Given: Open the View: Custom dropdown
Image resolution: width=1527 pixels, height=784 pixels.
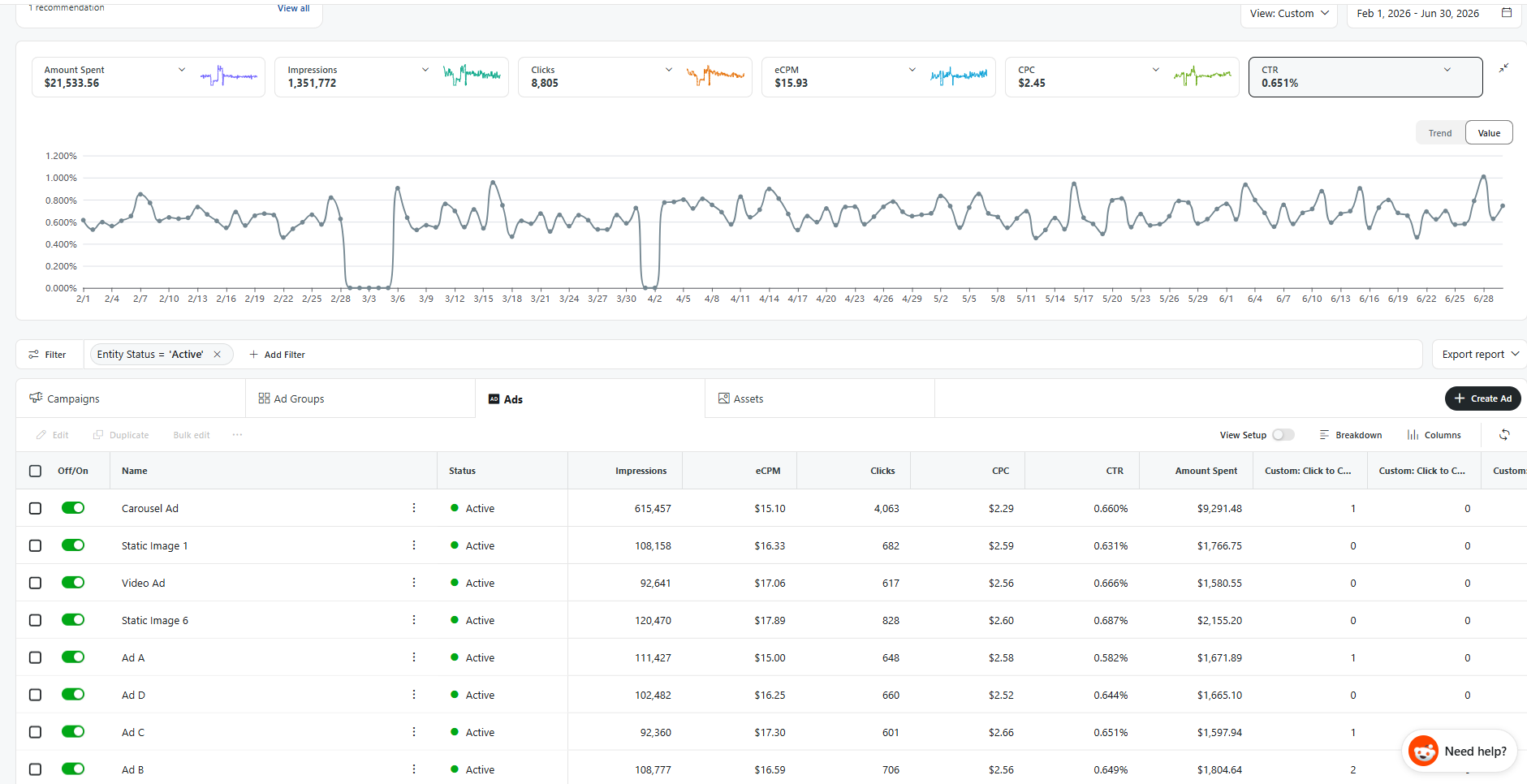Looking at the screenshot, I should tap(1289, 14).
